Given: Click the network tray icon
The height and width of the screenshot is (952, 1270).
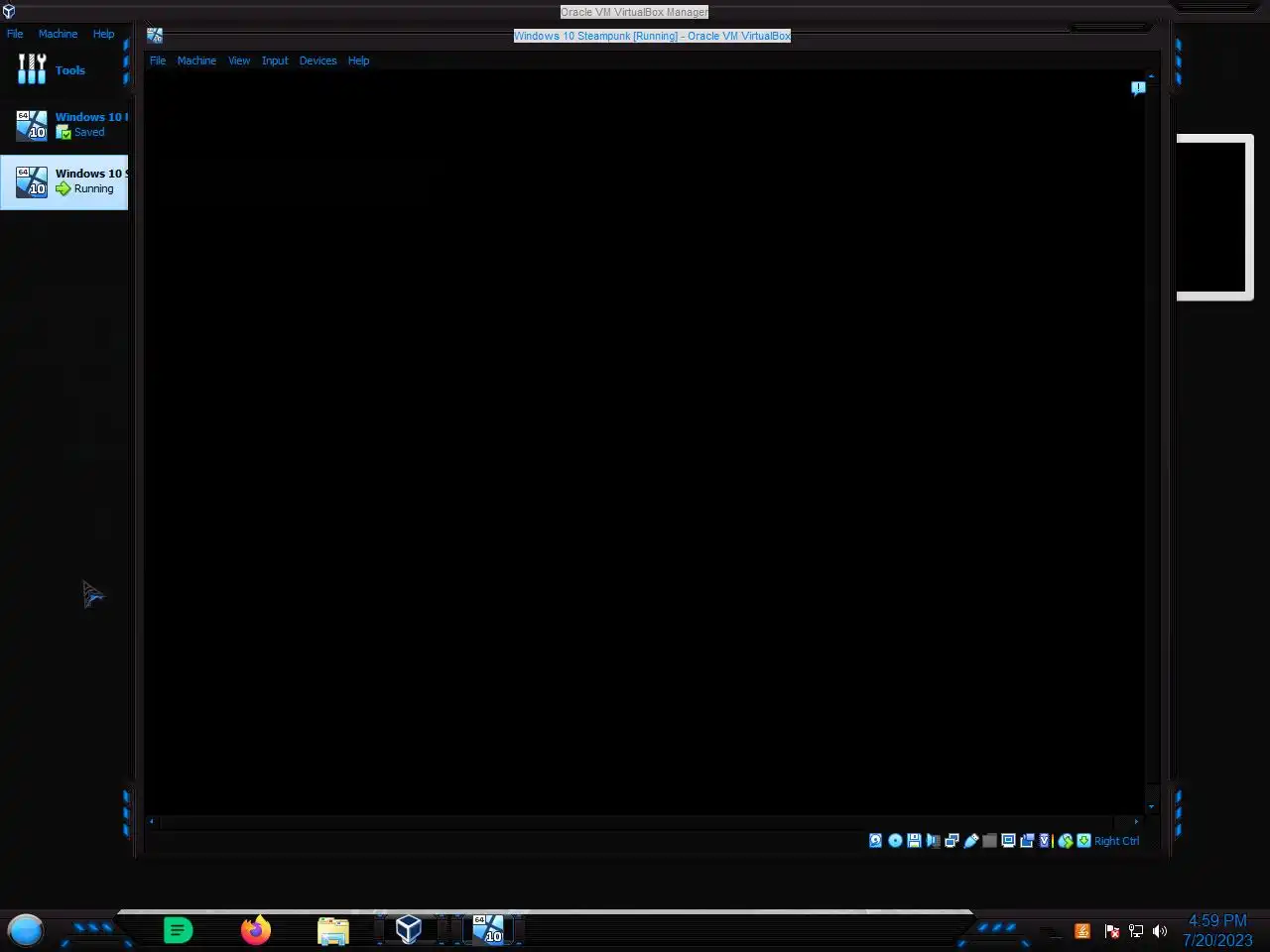Looking at the screenshot, I should (1136, 931).
